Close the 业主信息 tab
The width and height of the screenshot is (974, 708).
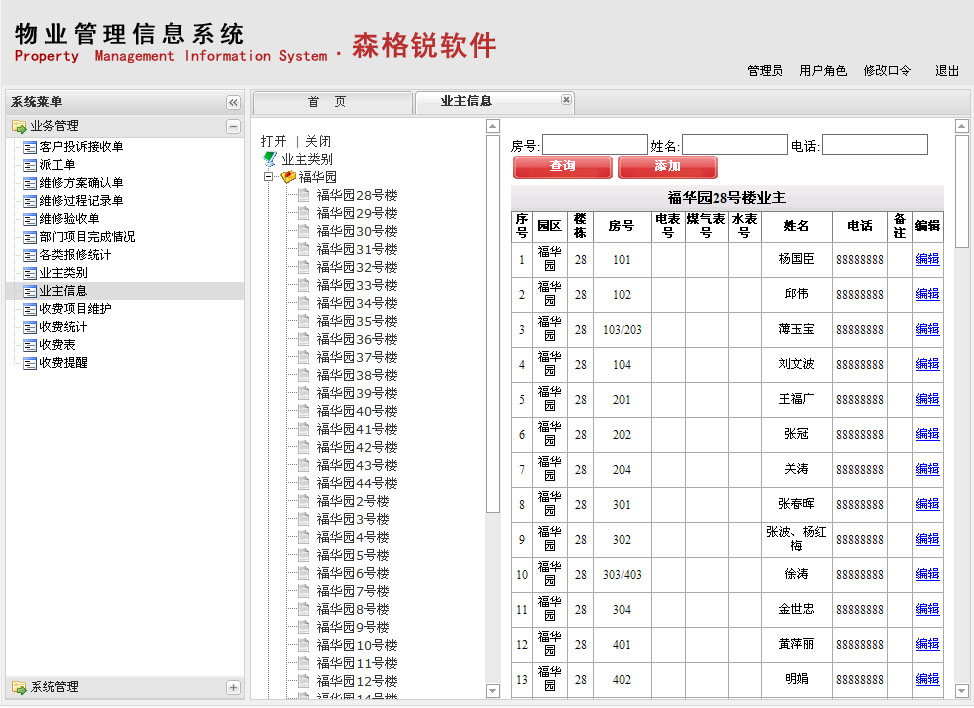(x=566, y=100)
